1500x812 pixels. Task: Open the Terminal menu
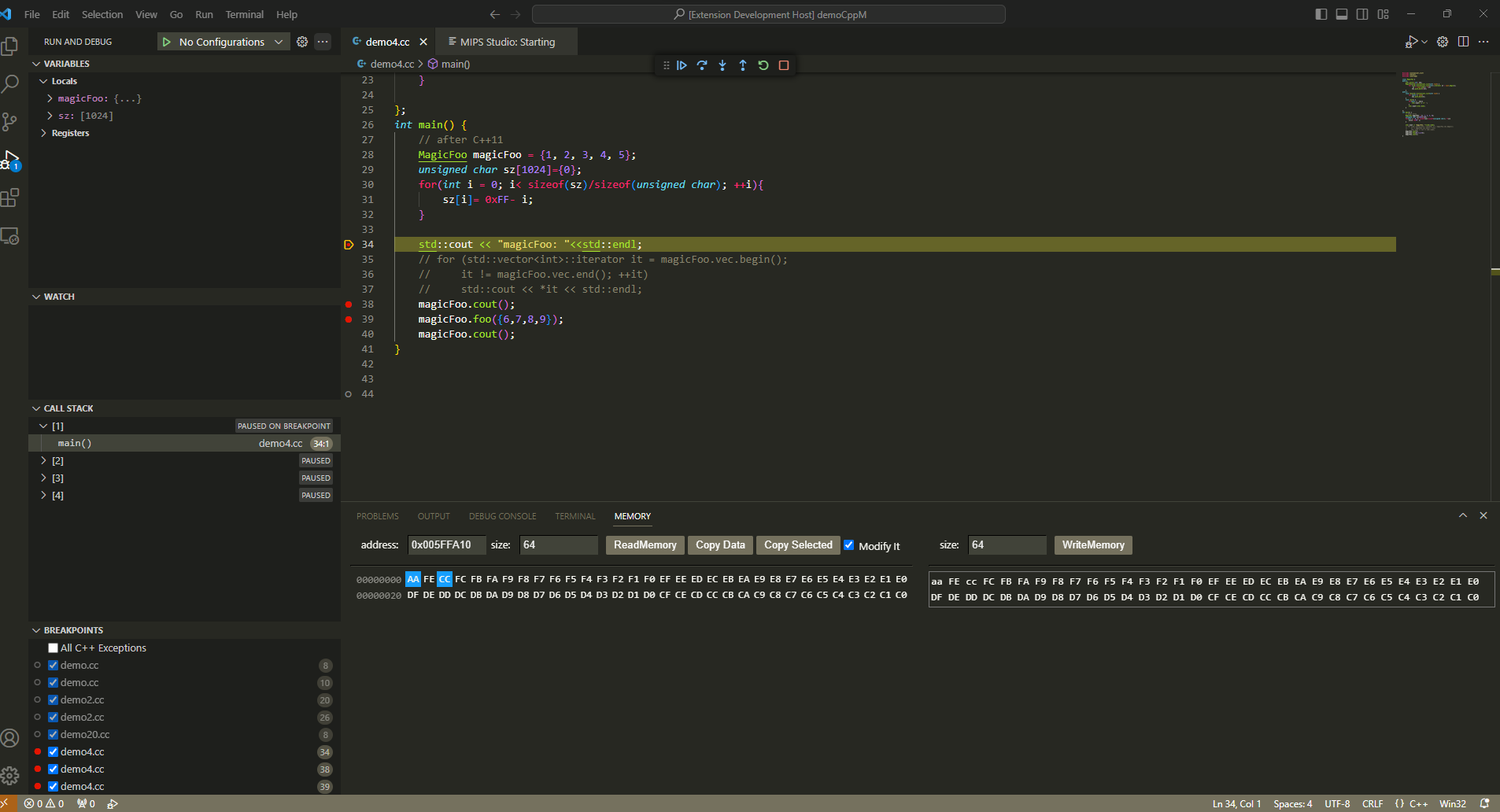[244, 14]
